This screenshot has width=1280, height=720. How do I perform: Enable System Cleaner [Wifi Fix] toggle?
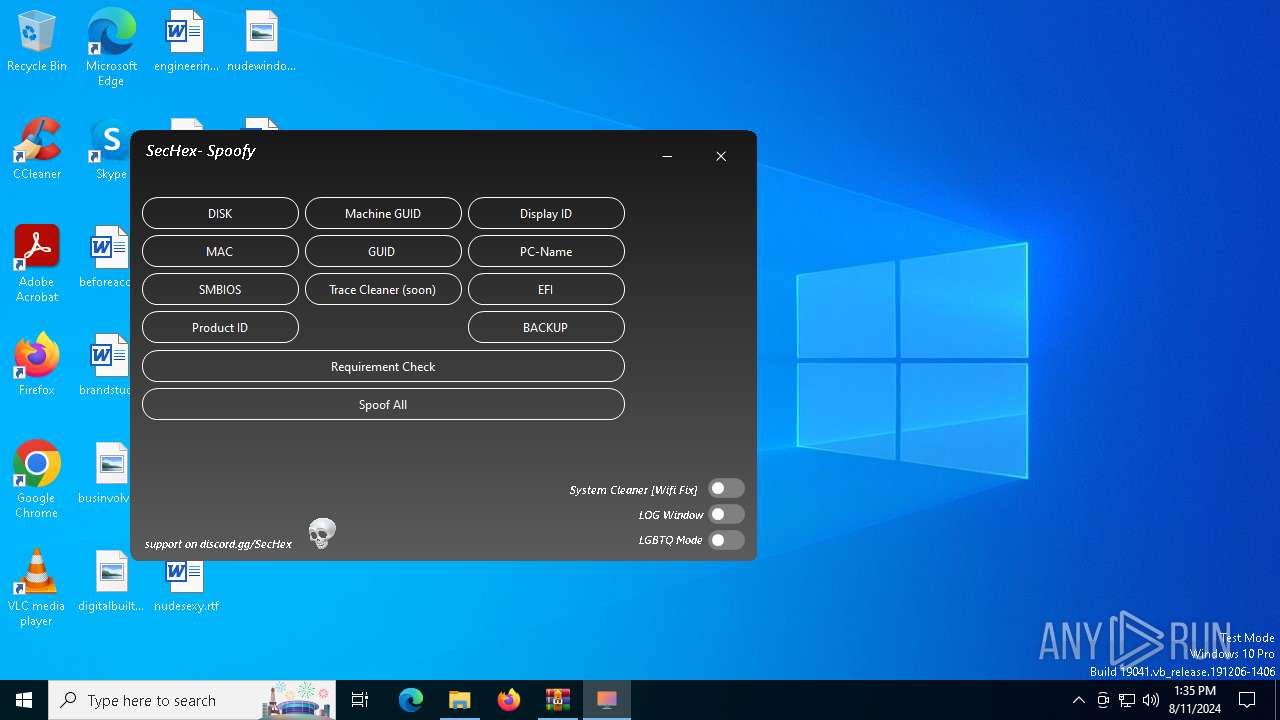[x=727, y=489]
